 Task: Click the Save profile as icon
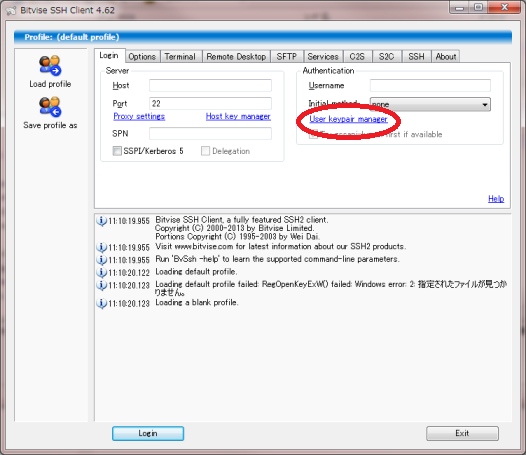[50, 107]
